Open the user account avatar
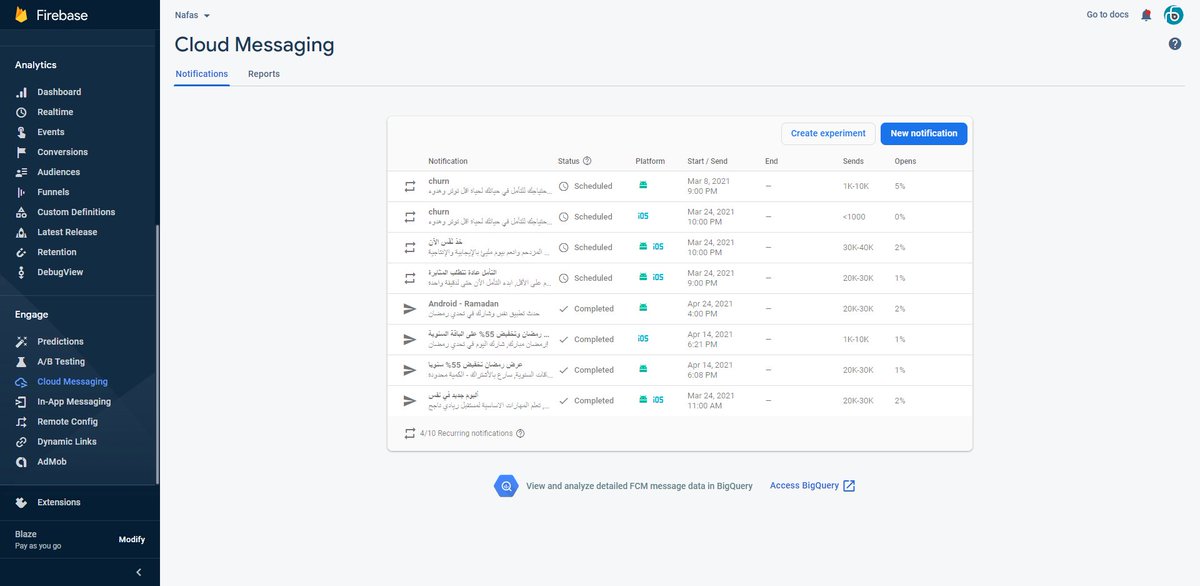The width and height of the screenshot is (1200, 586). [x=1173, y=15]
